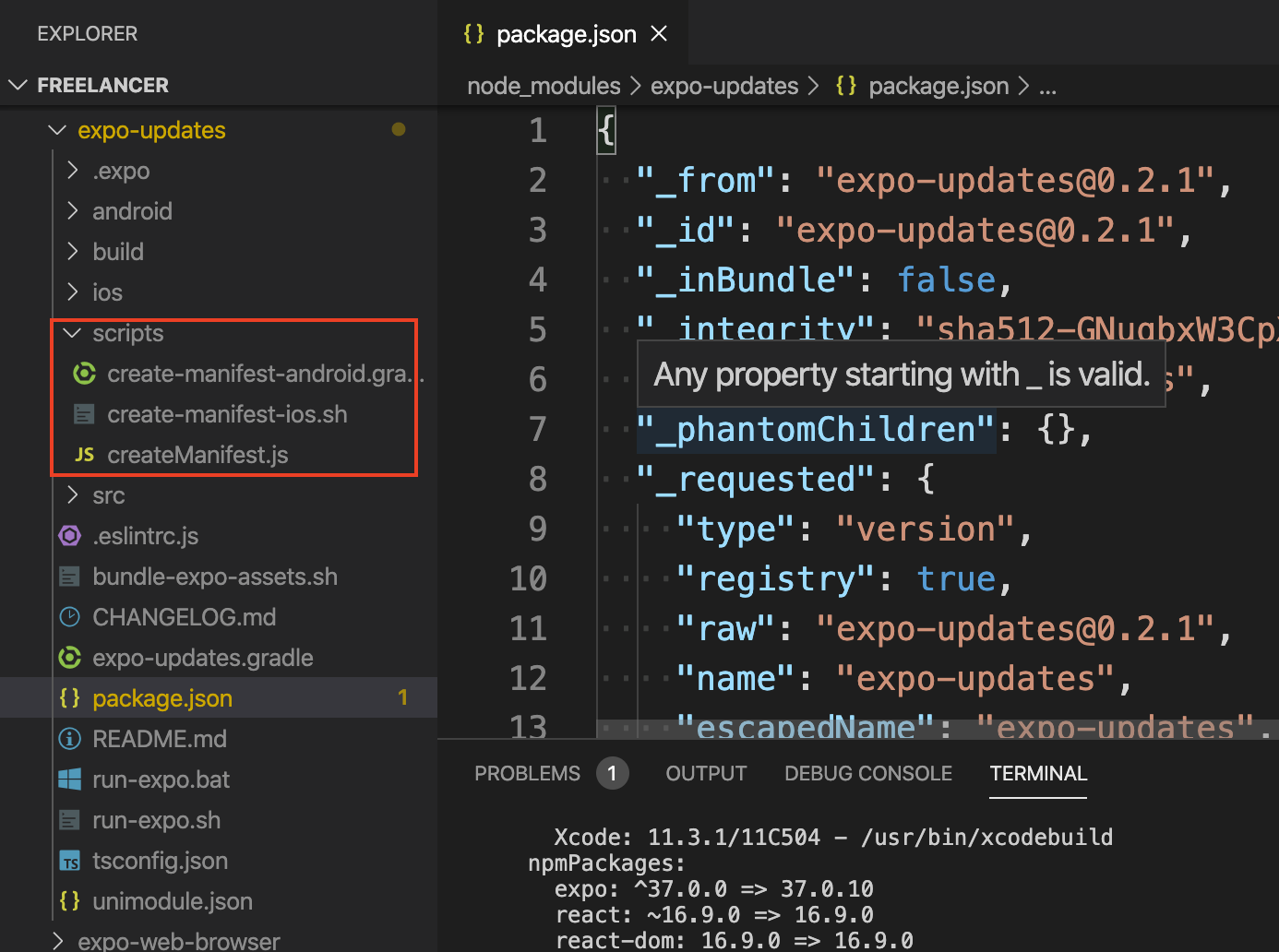Click the ESLint icon of .eslintrc.js
The image size is (1279, 952).
click(x=69, y=536)
